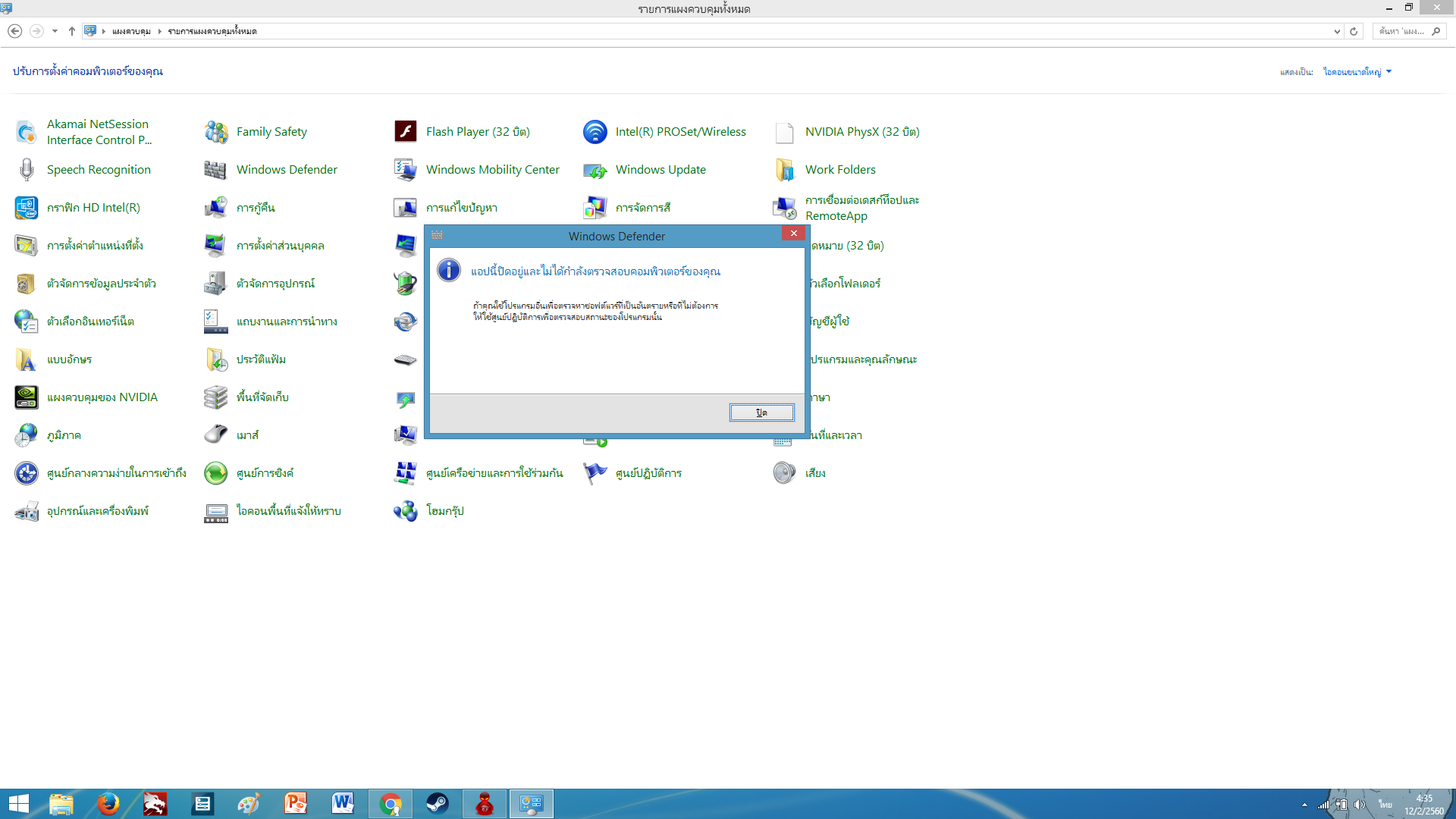1456x819 pixels.
Task: Open the ศูนย์ปฏิบัติการ link
Action: coord(648,473)
